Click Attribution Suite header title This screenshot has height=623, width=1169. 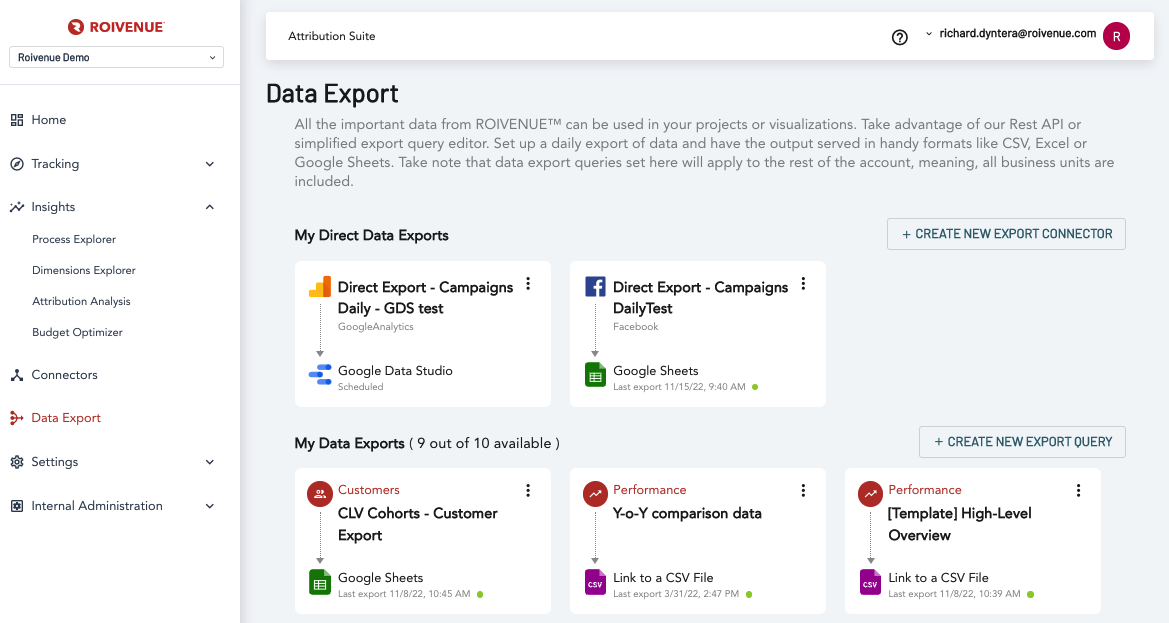tap(332, 37)
